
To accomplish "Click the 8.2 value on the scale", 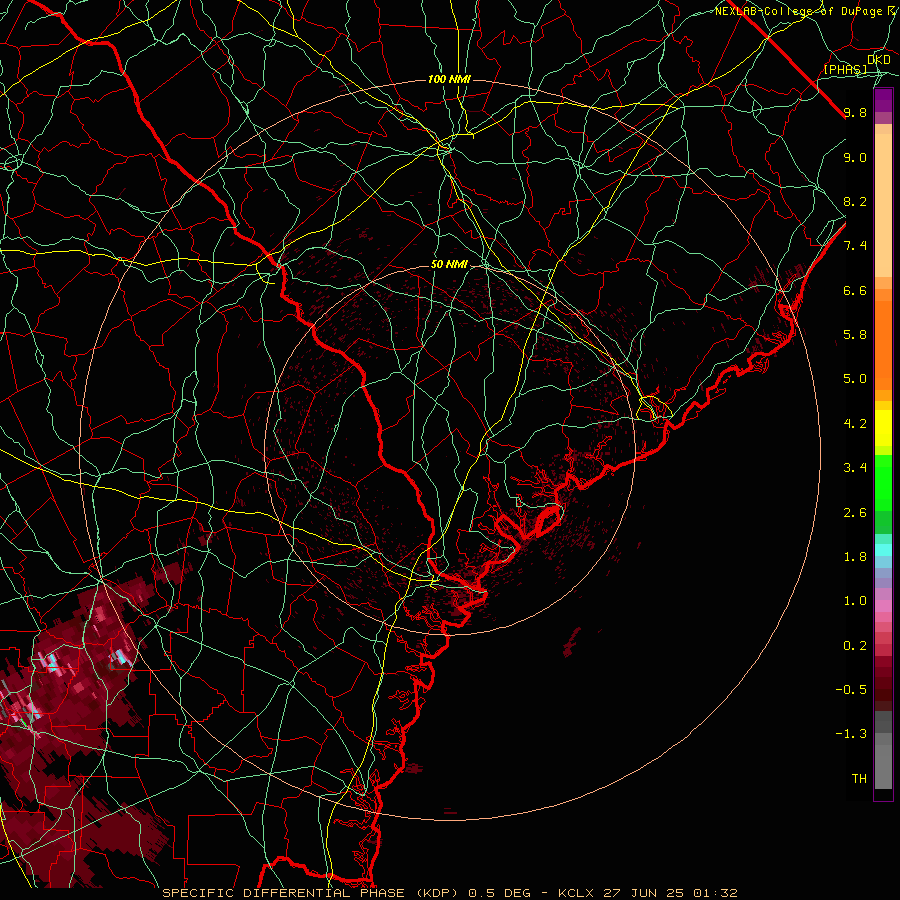I will tap(855, 201).
